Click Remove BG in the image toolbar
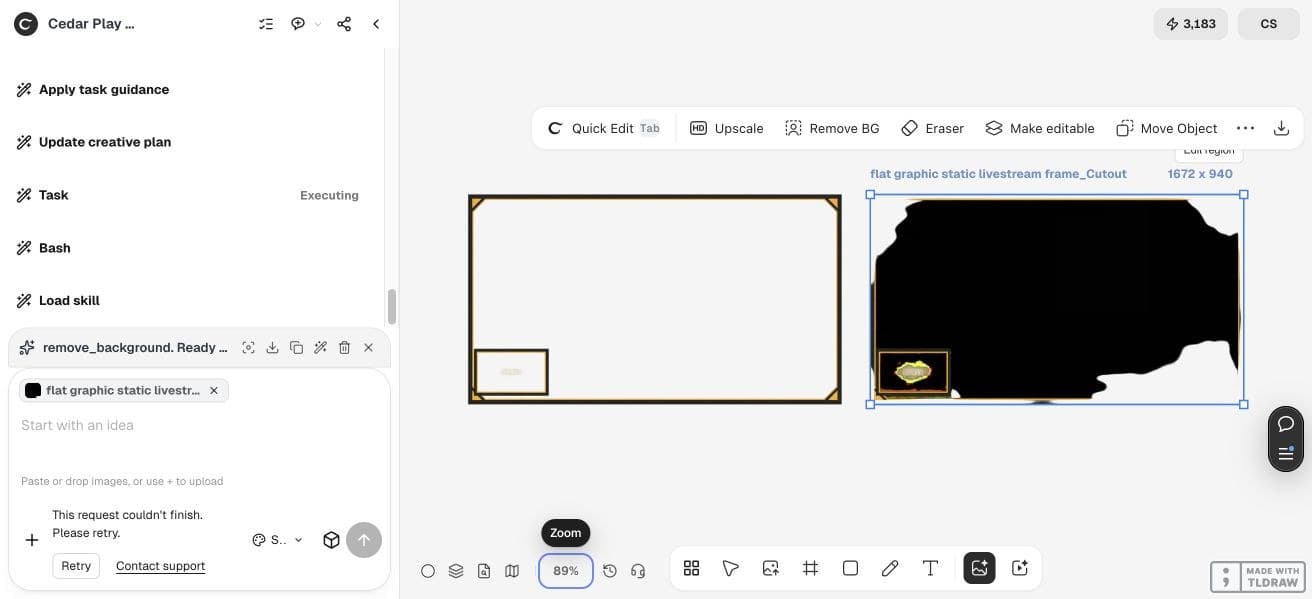 coord(832,128)
